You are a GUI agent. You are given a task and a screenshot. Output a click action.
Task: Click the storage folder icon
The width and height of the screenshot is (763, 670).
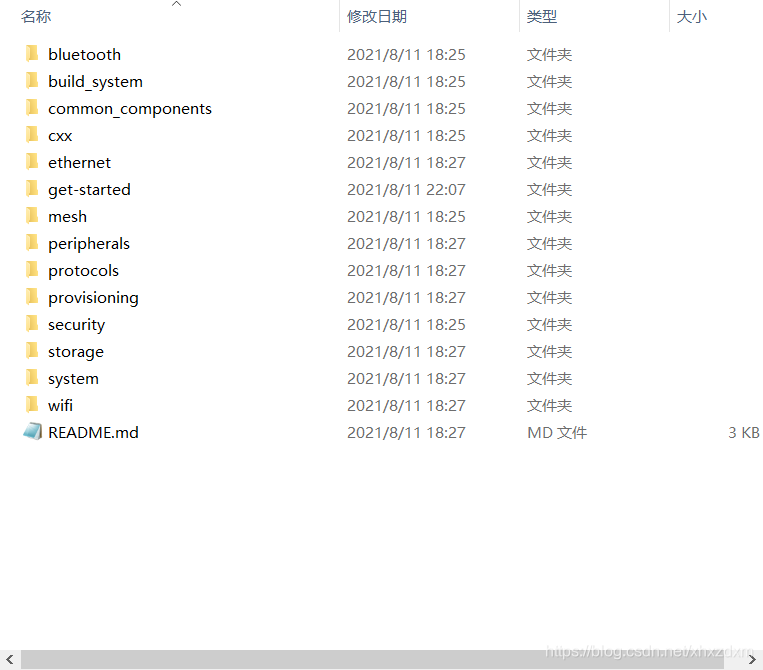click(x=32, y=351)
